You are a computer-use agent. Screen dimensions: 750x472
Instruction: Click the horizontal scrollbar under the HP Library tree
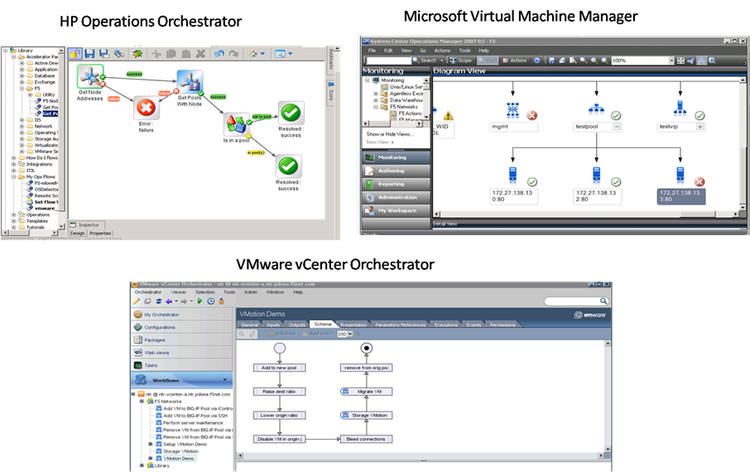tap(30, 233)
